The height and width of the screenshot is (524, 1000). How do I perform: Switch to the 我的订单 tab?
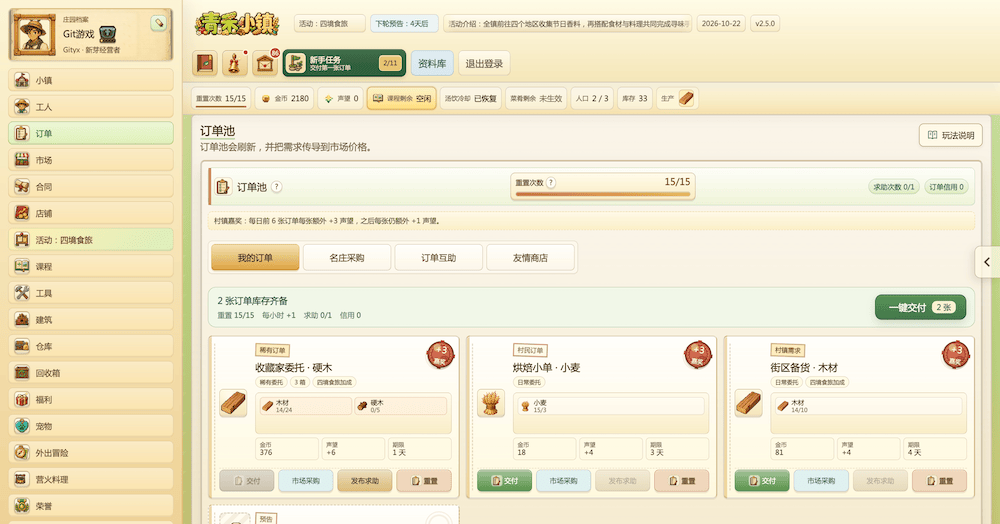pyautogui.click(x=255, y=258)
